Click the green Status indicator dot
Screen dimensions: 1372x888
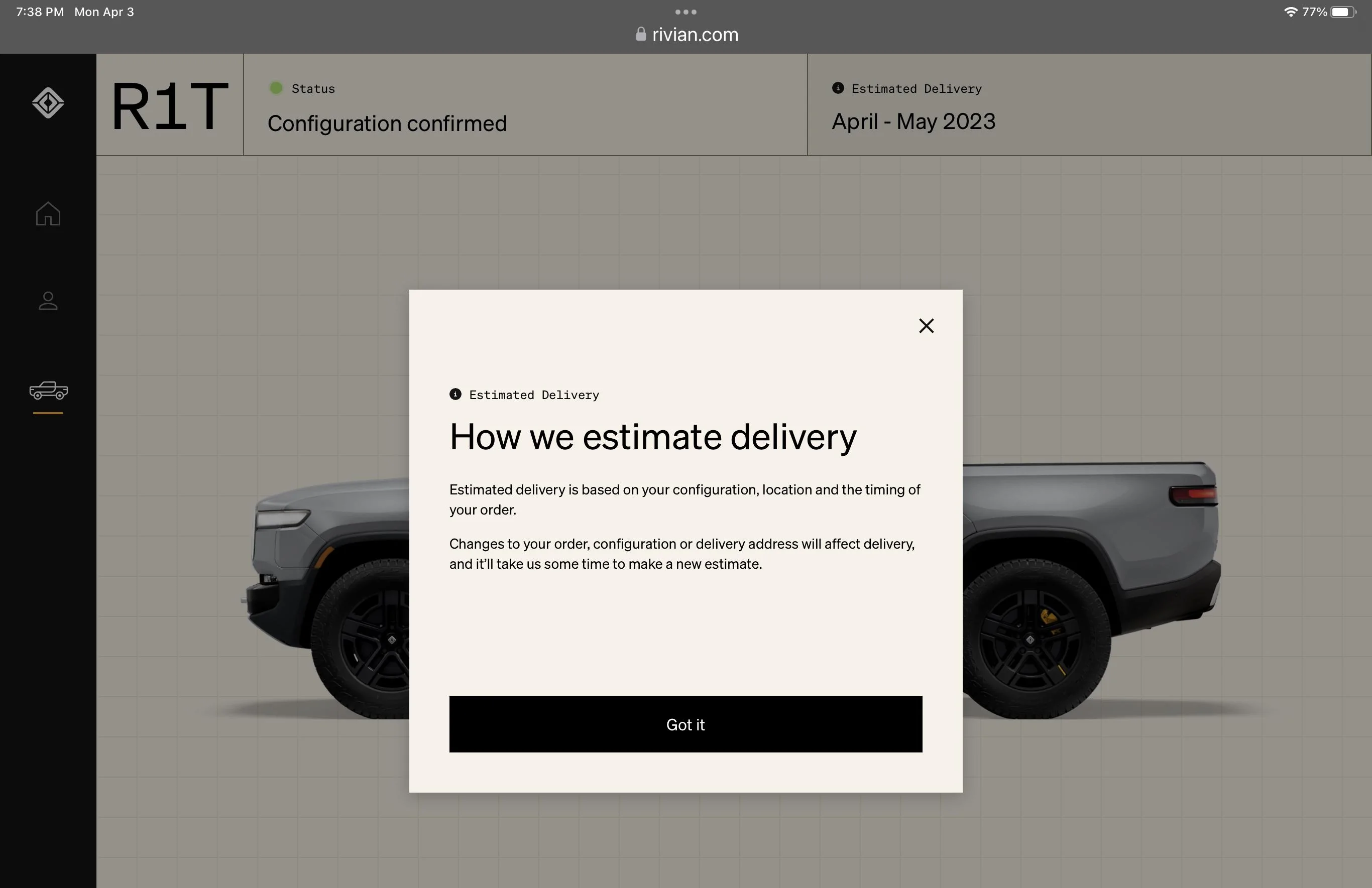276,88
